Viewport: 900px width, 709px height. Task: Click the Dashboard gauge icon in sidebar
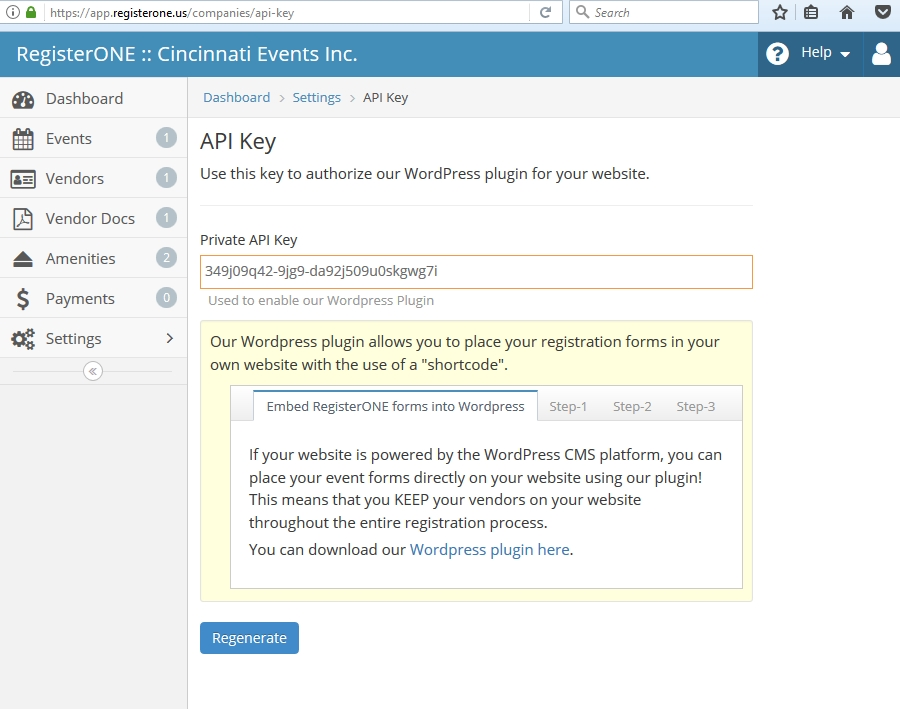[23, 99]
